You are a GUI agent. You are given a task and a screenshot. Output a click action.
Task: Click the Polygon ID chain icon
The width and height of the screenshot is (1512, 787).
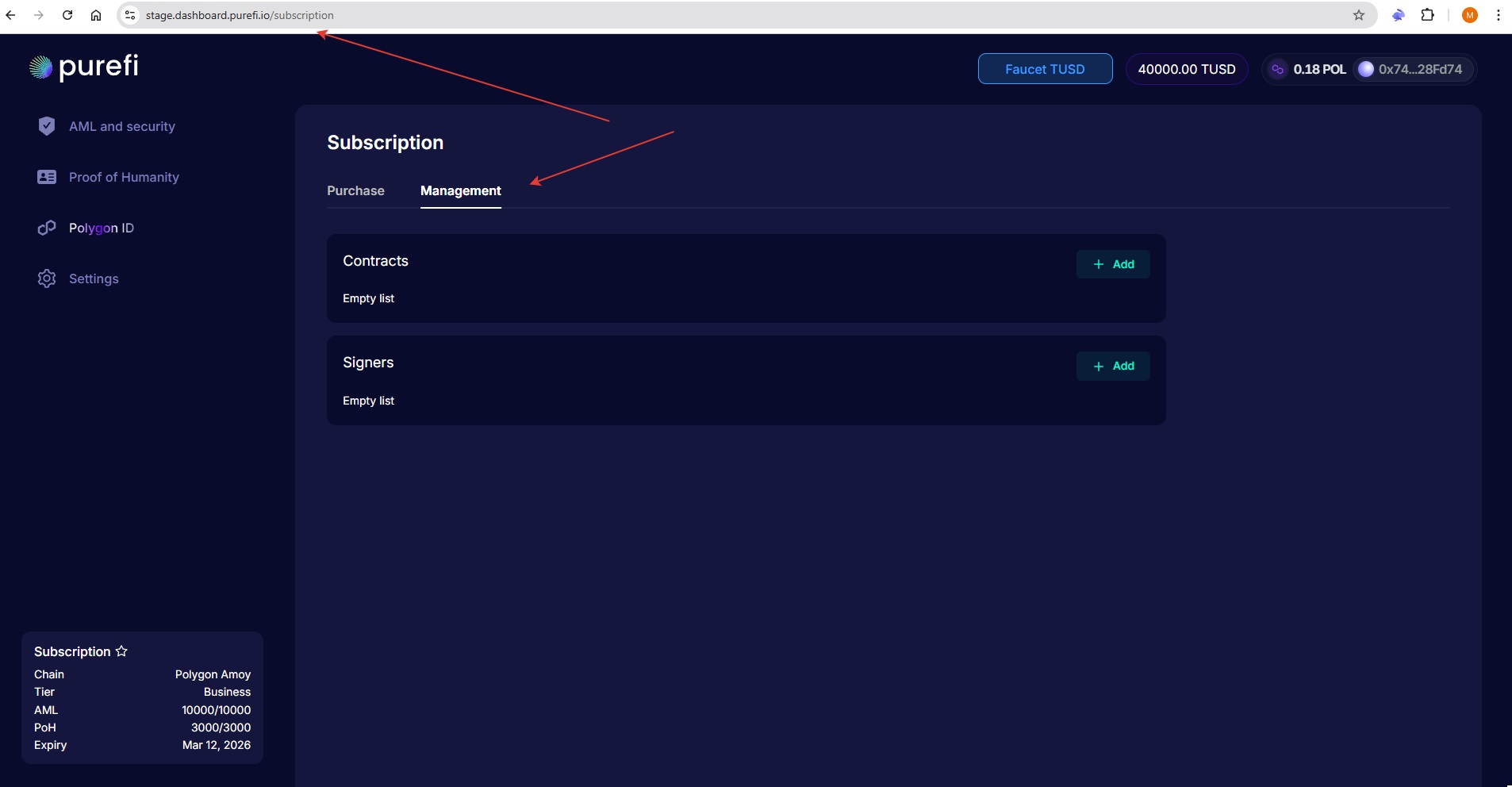pos(47,228)
